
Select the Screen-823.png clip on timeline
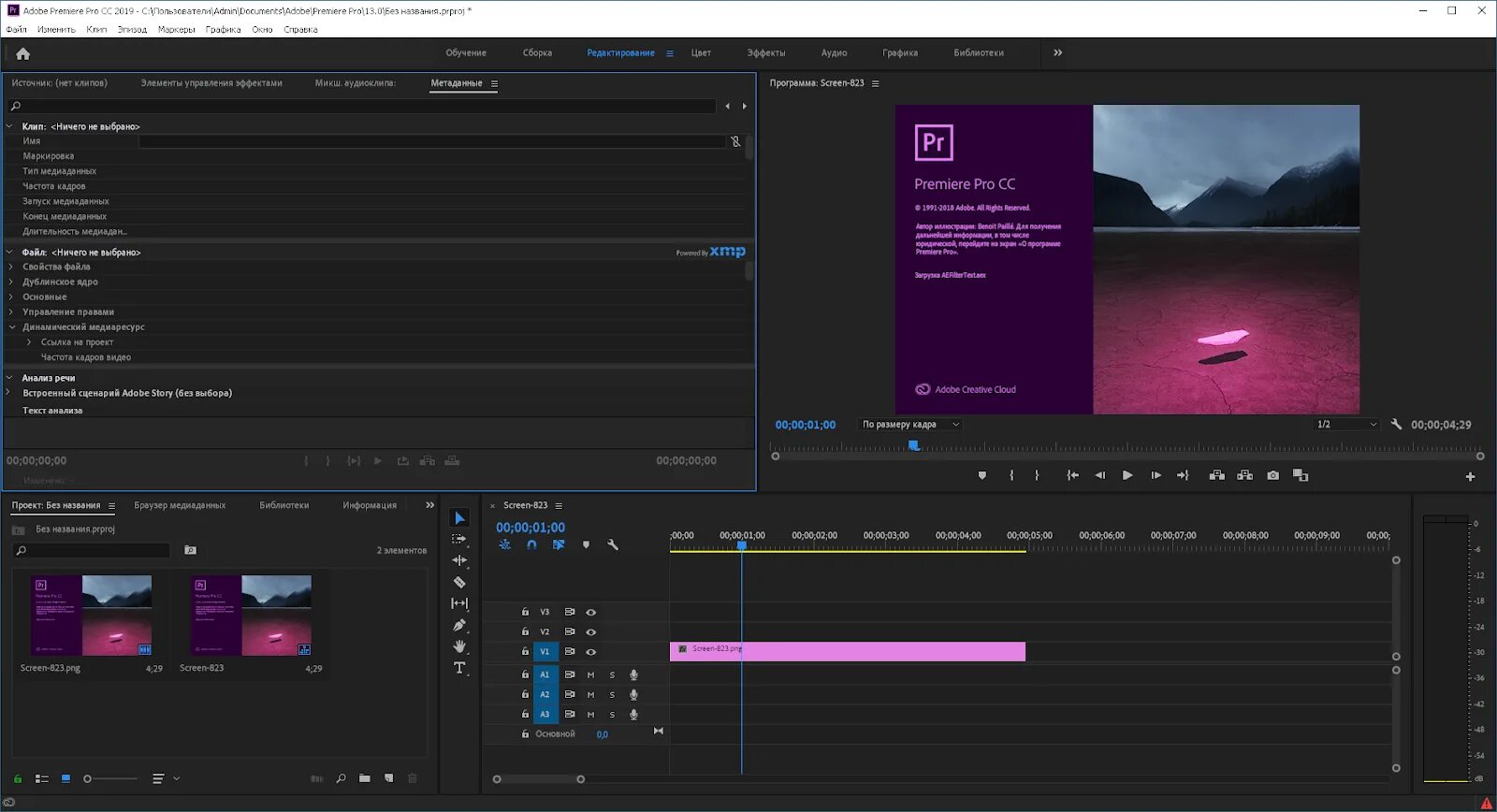848,652
